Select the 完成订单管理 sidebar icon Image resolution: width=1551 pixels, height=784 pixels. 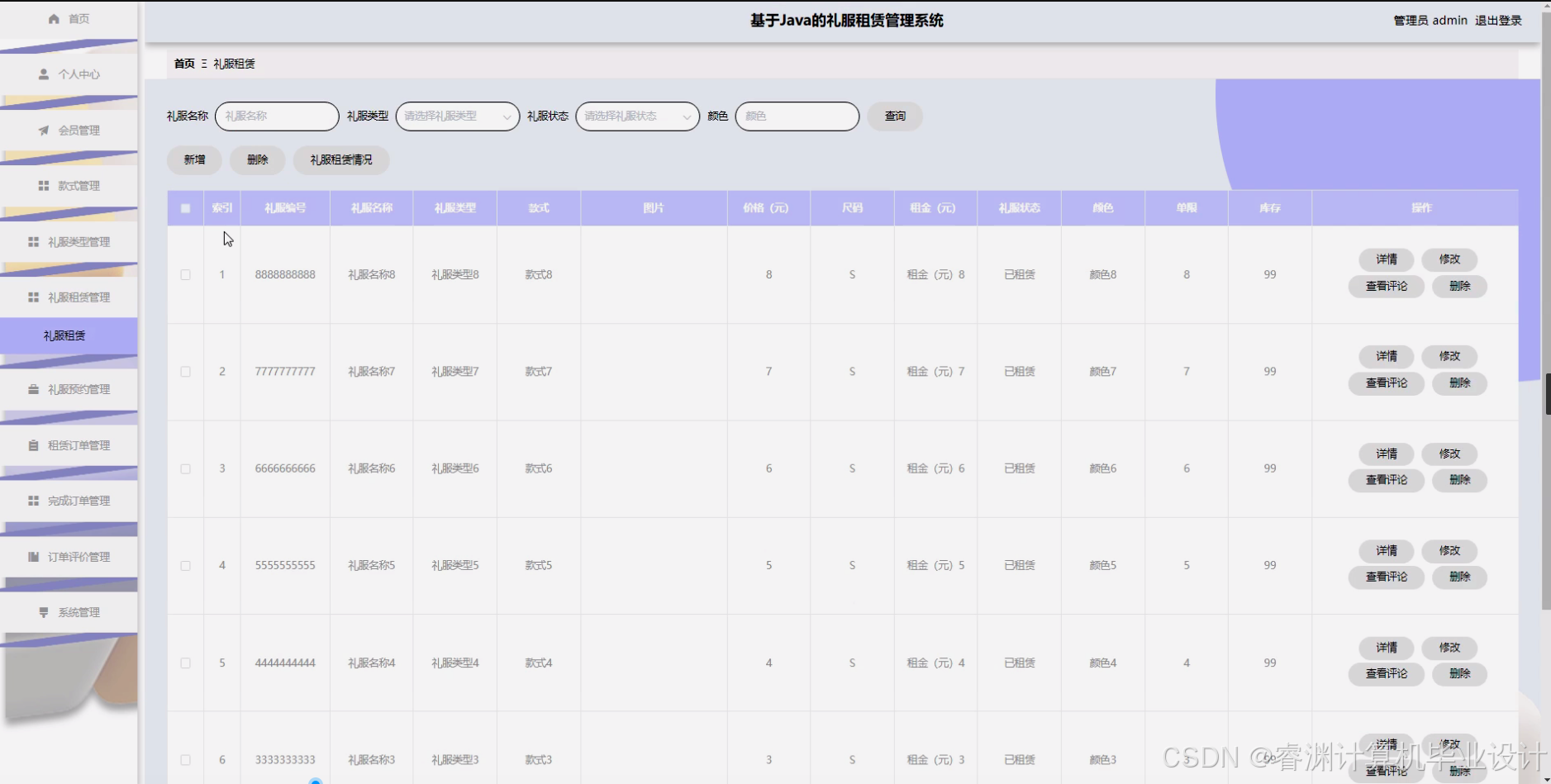pos(33,500)
